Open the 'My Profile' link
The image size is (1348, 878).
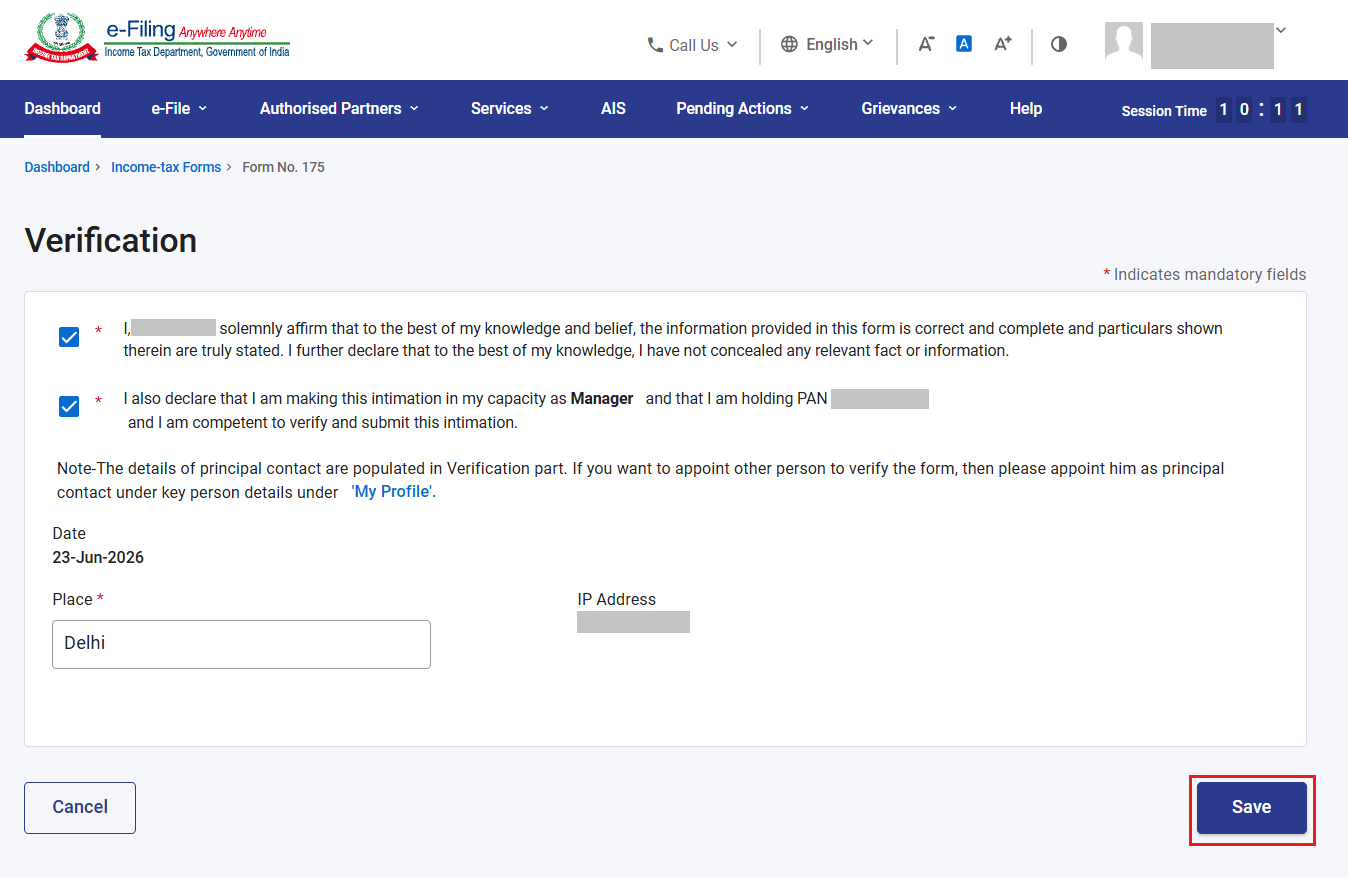click(x=393, y=492)
